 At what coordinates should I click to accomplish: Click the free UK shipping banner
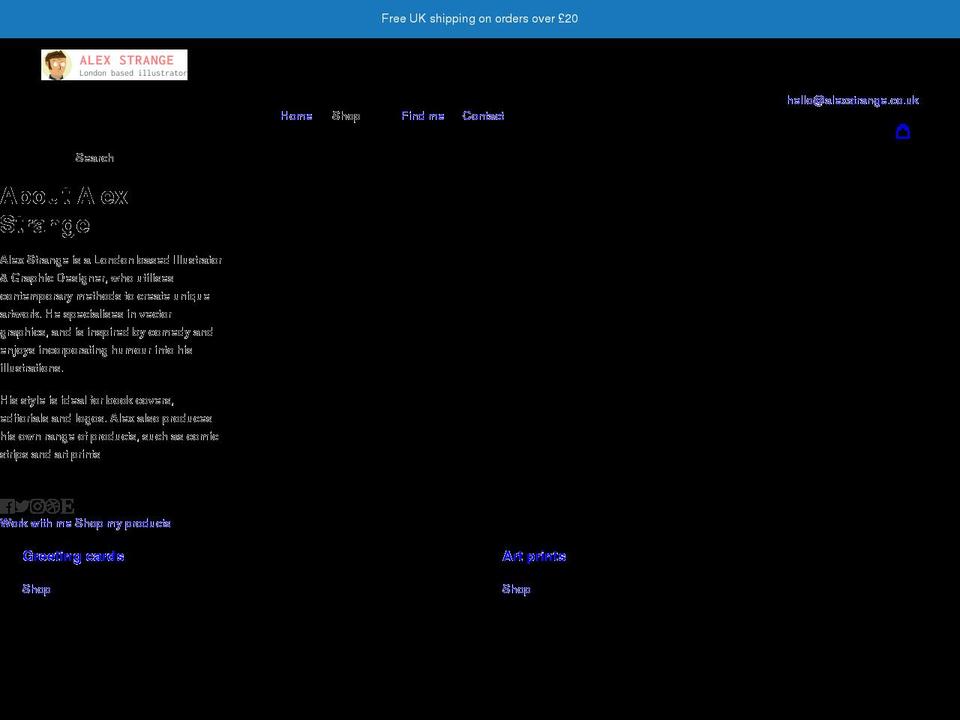pos(480,18)
